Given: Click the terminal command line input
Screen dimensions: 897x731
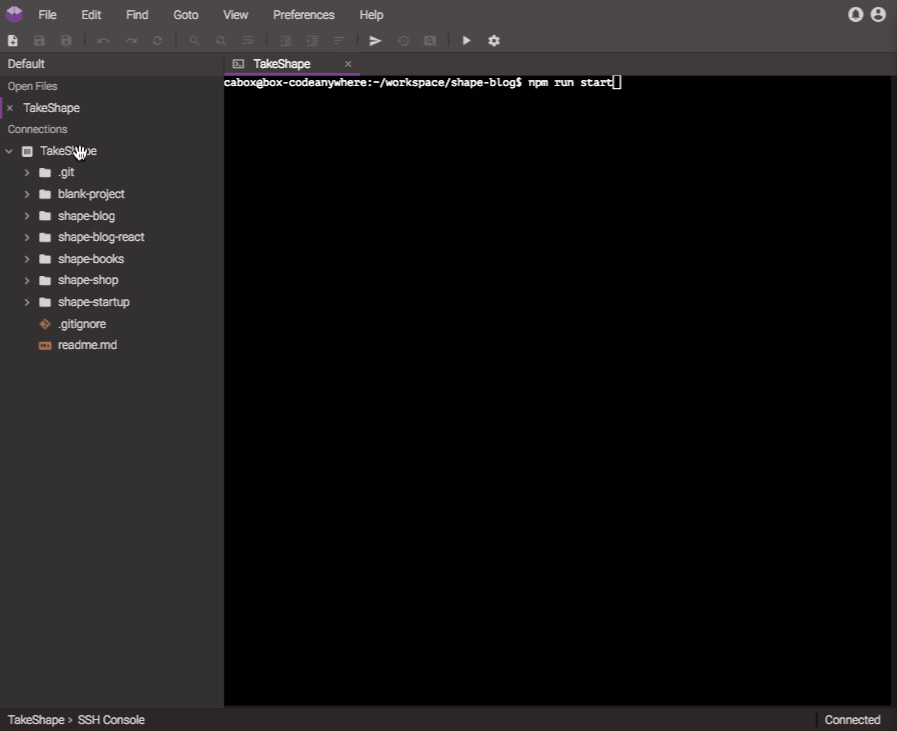Looking at the screenshot, I should point(423,83).
